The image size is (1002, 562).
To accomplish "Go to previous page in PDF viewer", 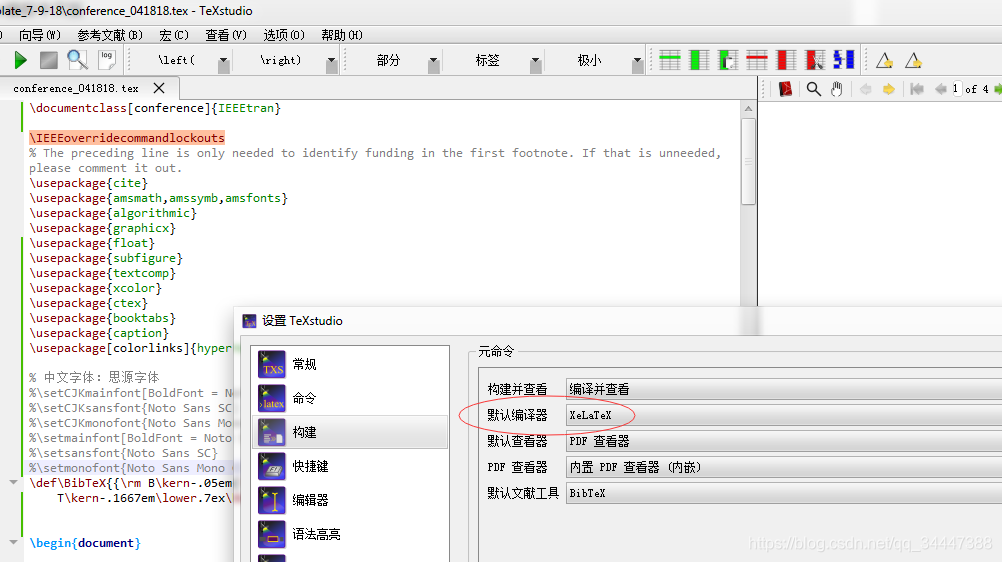I will [x=940, y=89].
